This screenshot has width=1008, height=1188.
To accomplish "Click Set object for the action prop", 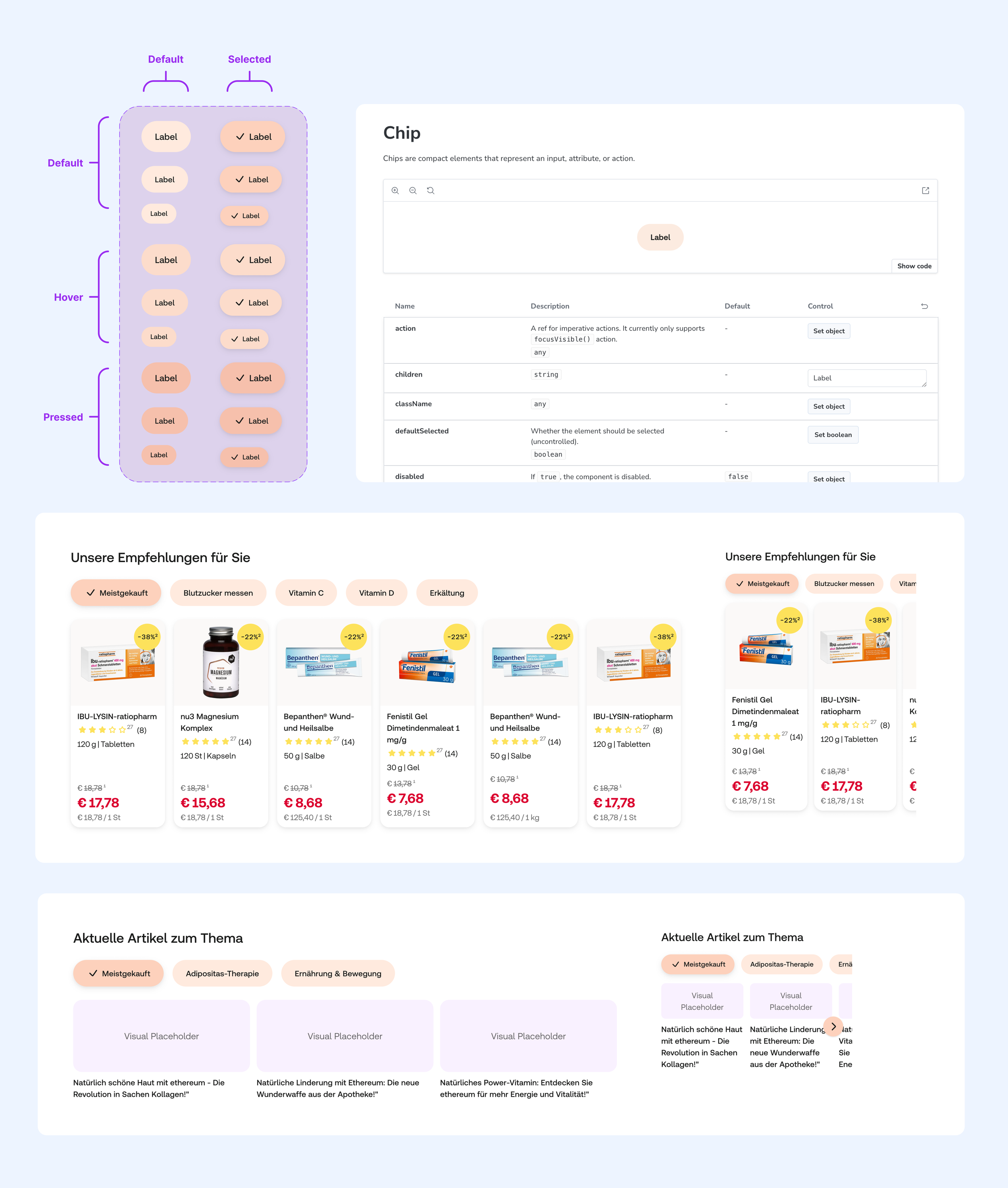I will (828, 331).
